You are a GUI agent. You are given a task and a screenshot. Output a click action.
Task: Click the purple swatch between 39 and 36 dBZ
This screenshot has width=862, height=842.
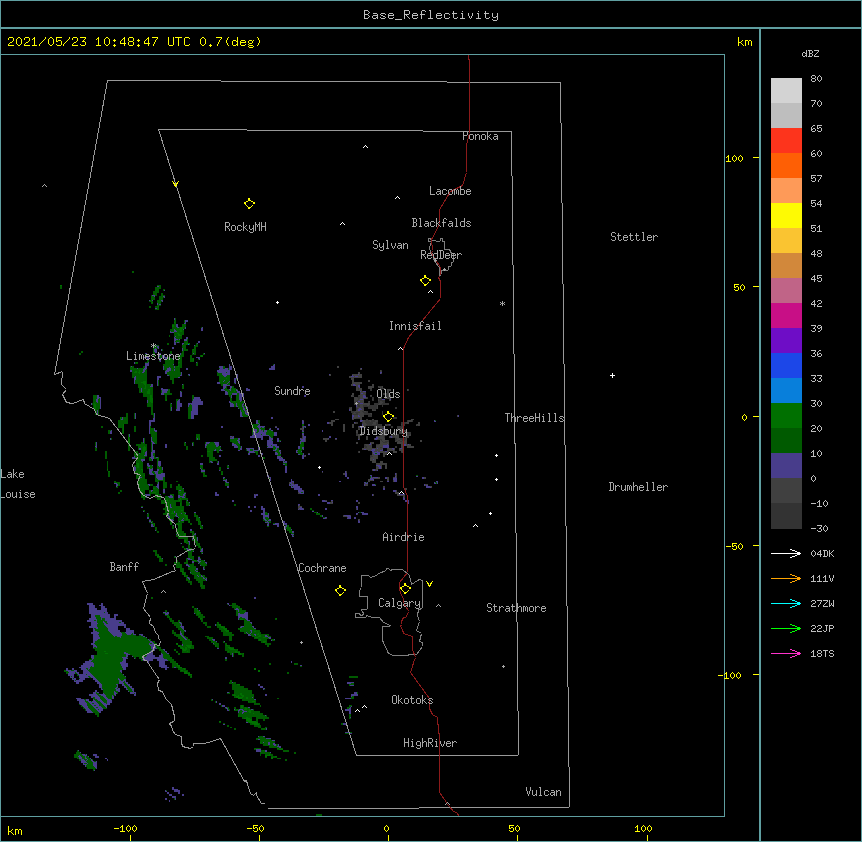(786, 341)
